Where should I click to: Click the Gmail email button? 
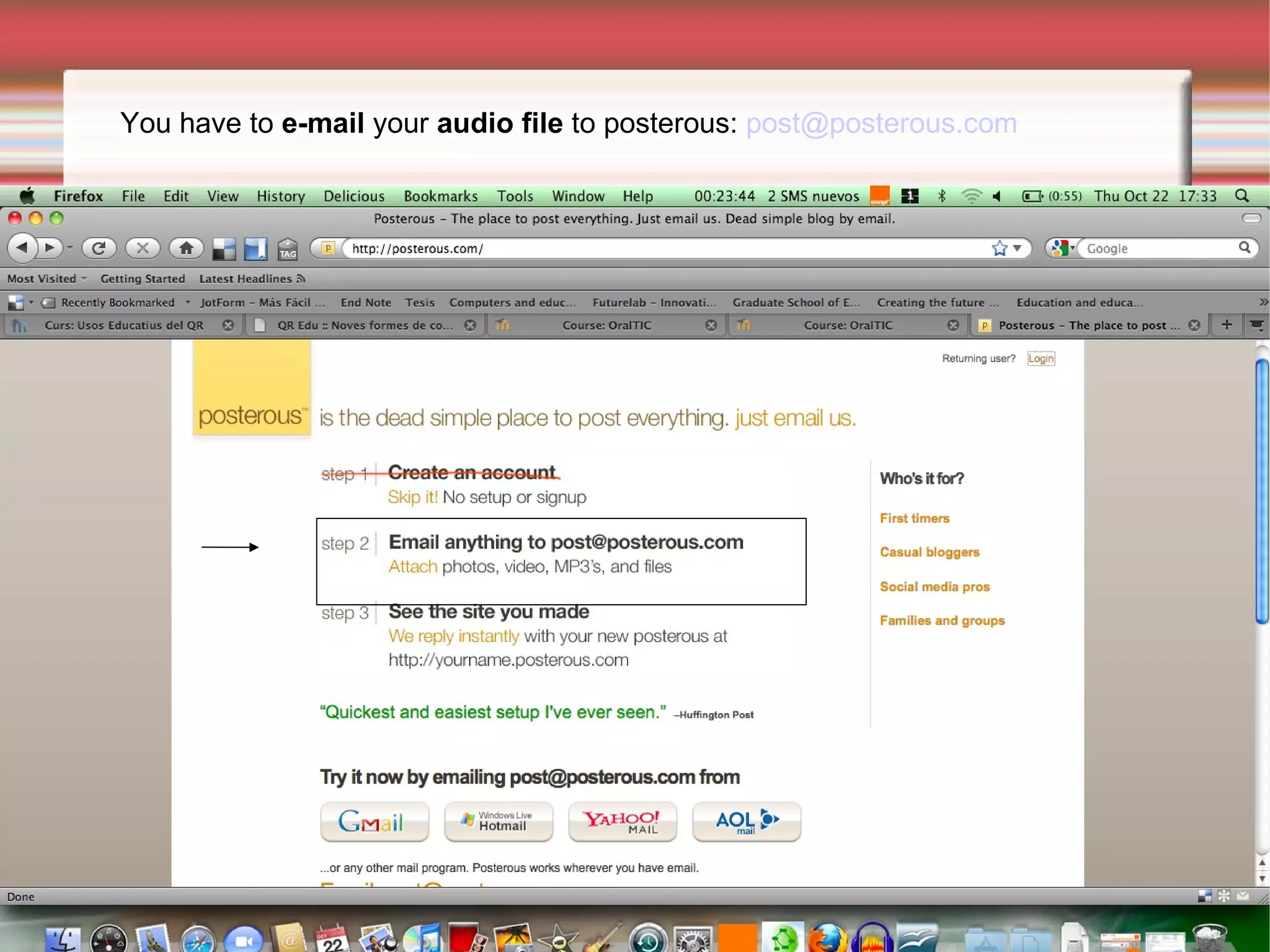click(x=375, y=822)
